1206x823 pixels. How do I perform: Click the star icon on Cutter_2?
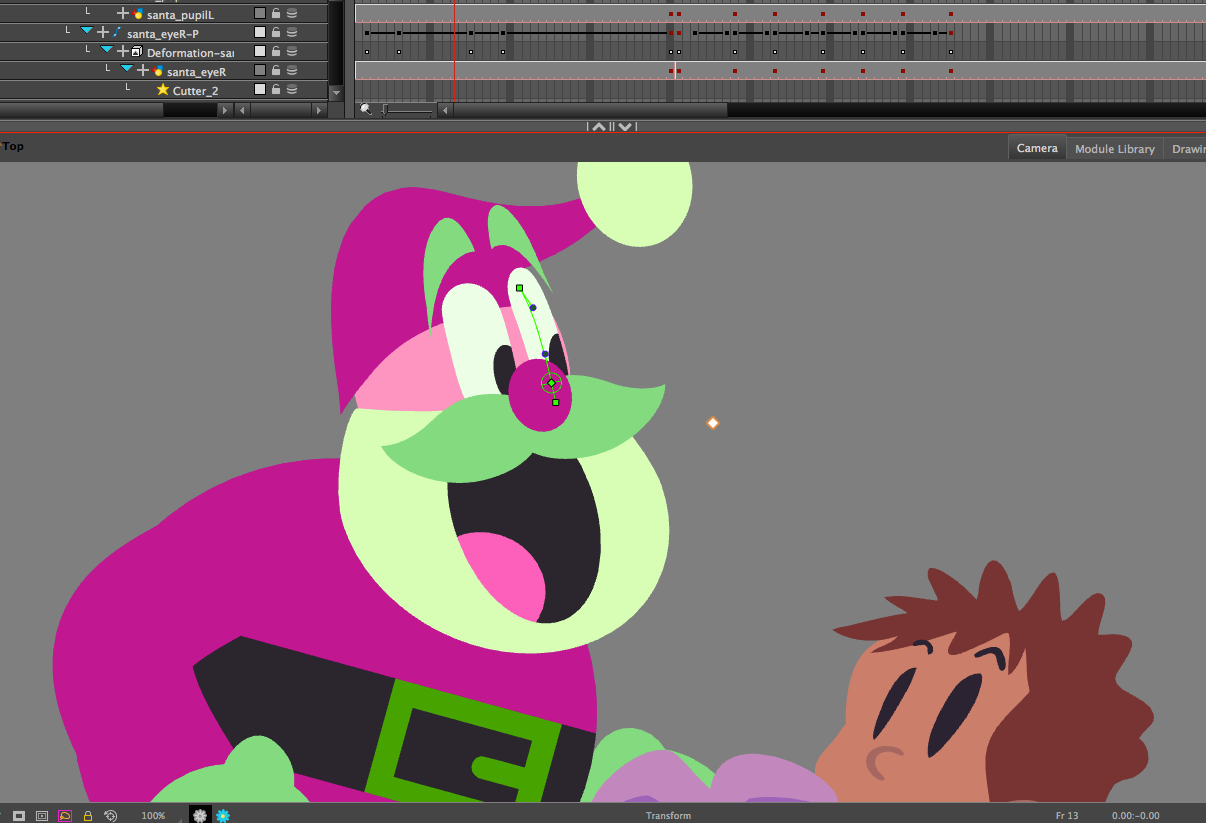163,90
